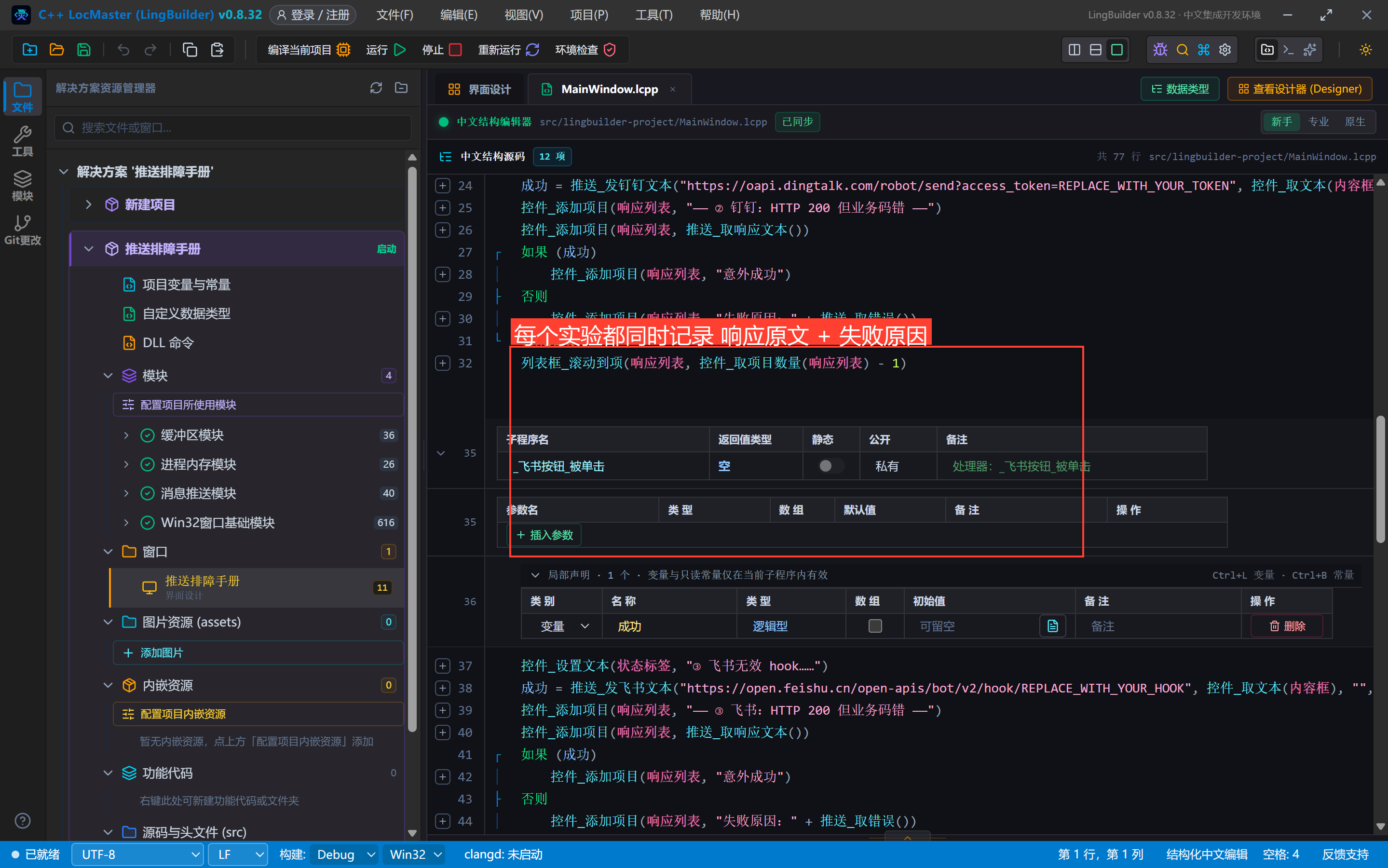
Task: Expand line 24 with its plus box
Action: 442,186
